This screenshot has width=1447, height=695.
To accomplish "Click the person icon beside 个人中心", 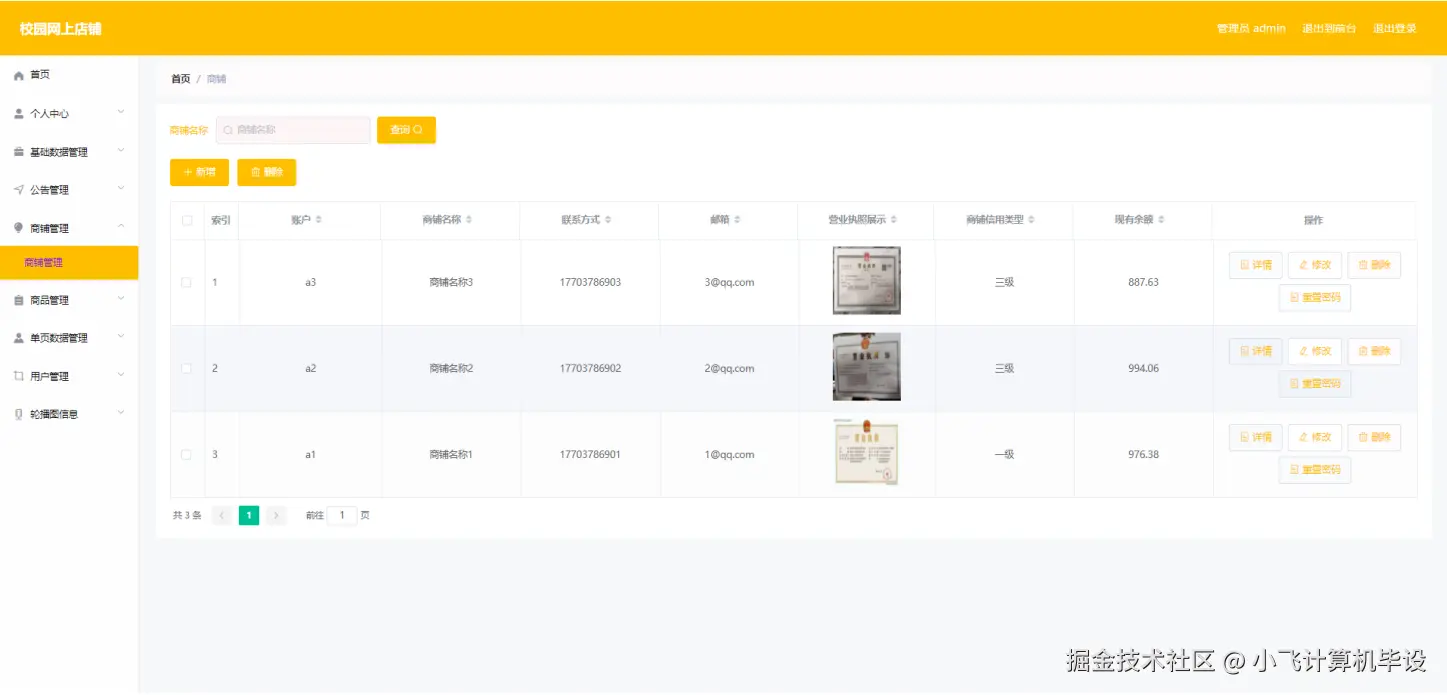I will point(19,114).
